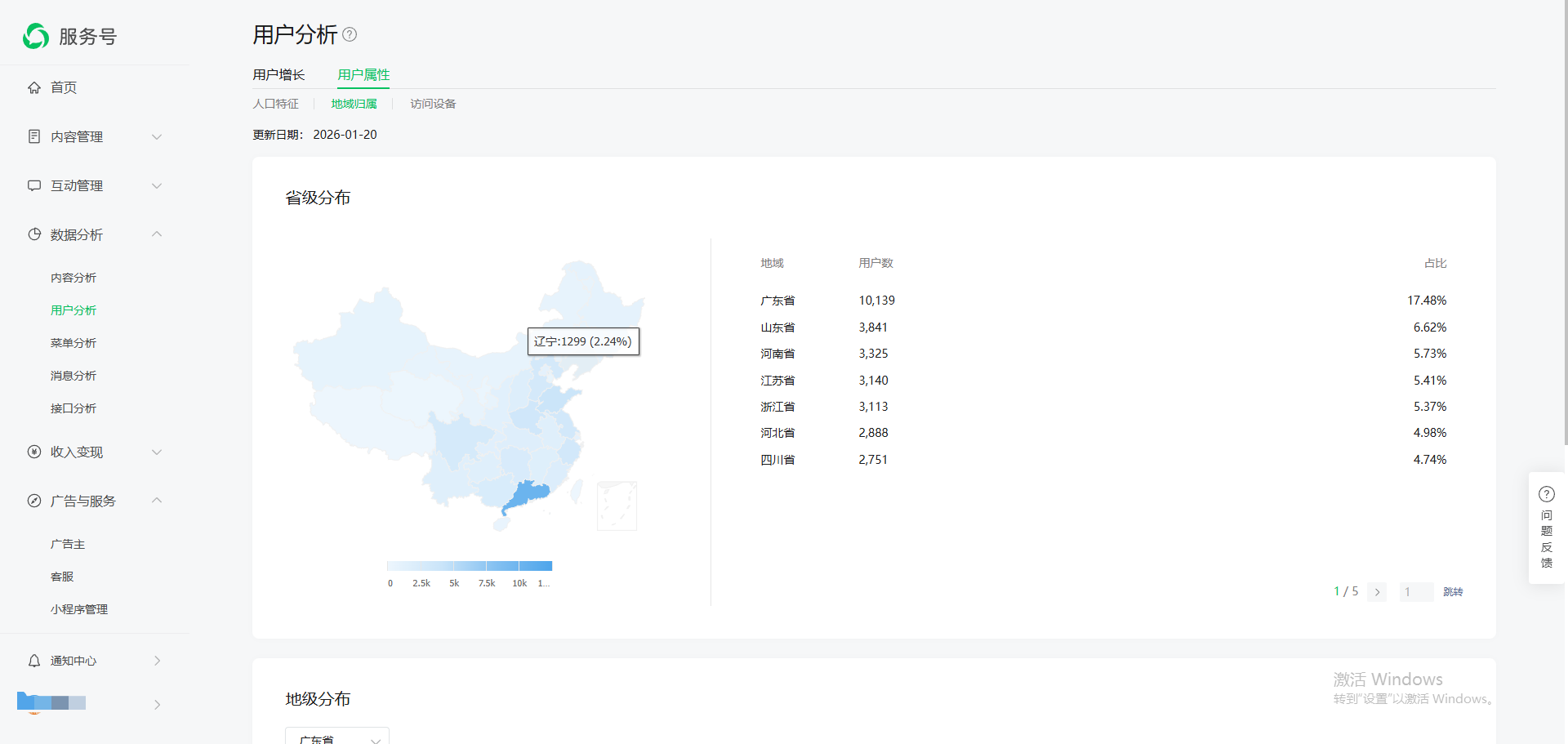Click the home icon beside 首页
Image resolution: width=1568 pixels, height=744 pixels.
pyautogui.click(x=34, y=87)
